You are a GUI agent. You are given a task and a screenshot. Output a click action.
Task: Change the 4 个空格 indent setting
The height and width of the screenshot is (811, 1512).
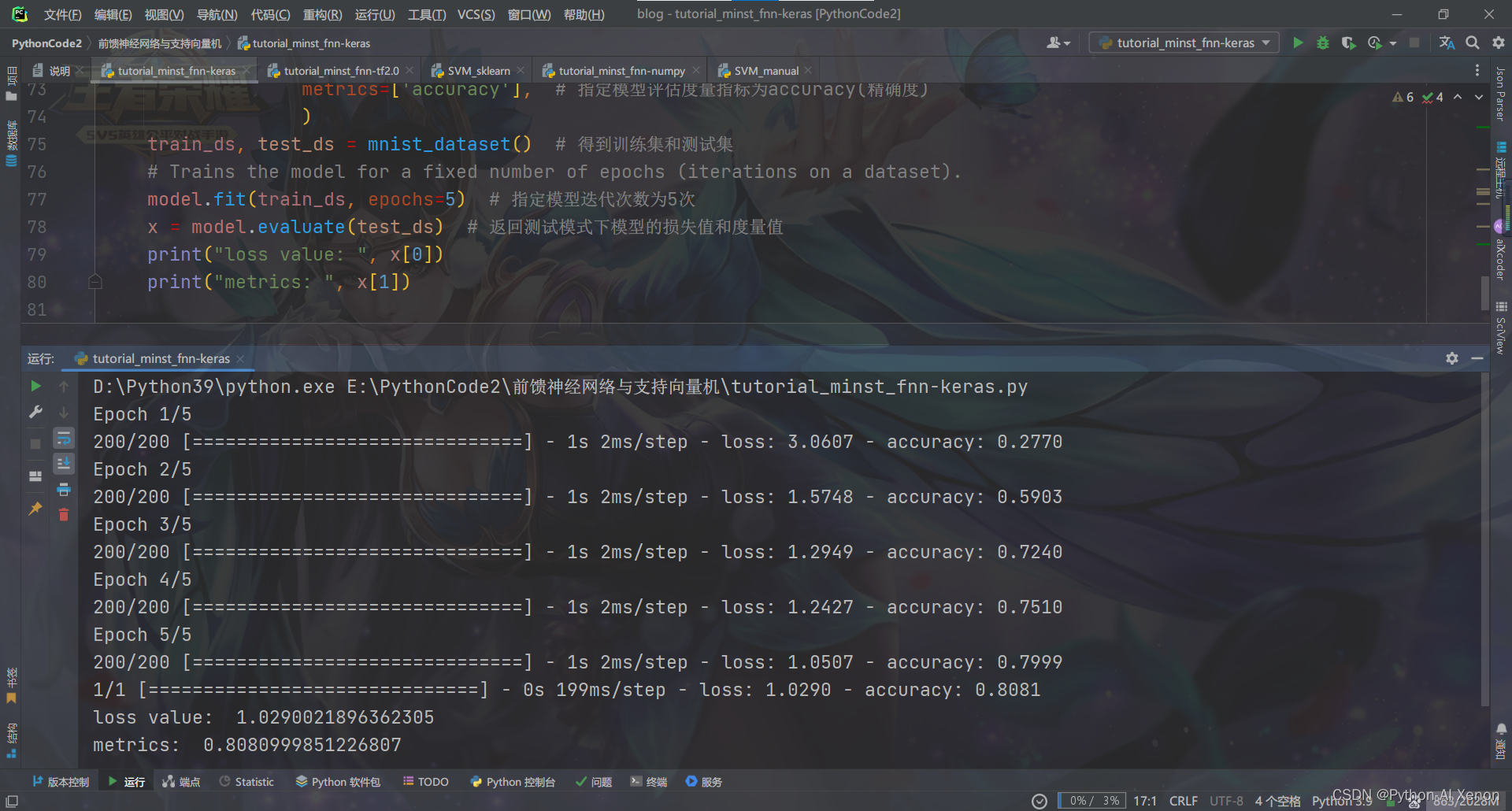[x=1277, y=801]
